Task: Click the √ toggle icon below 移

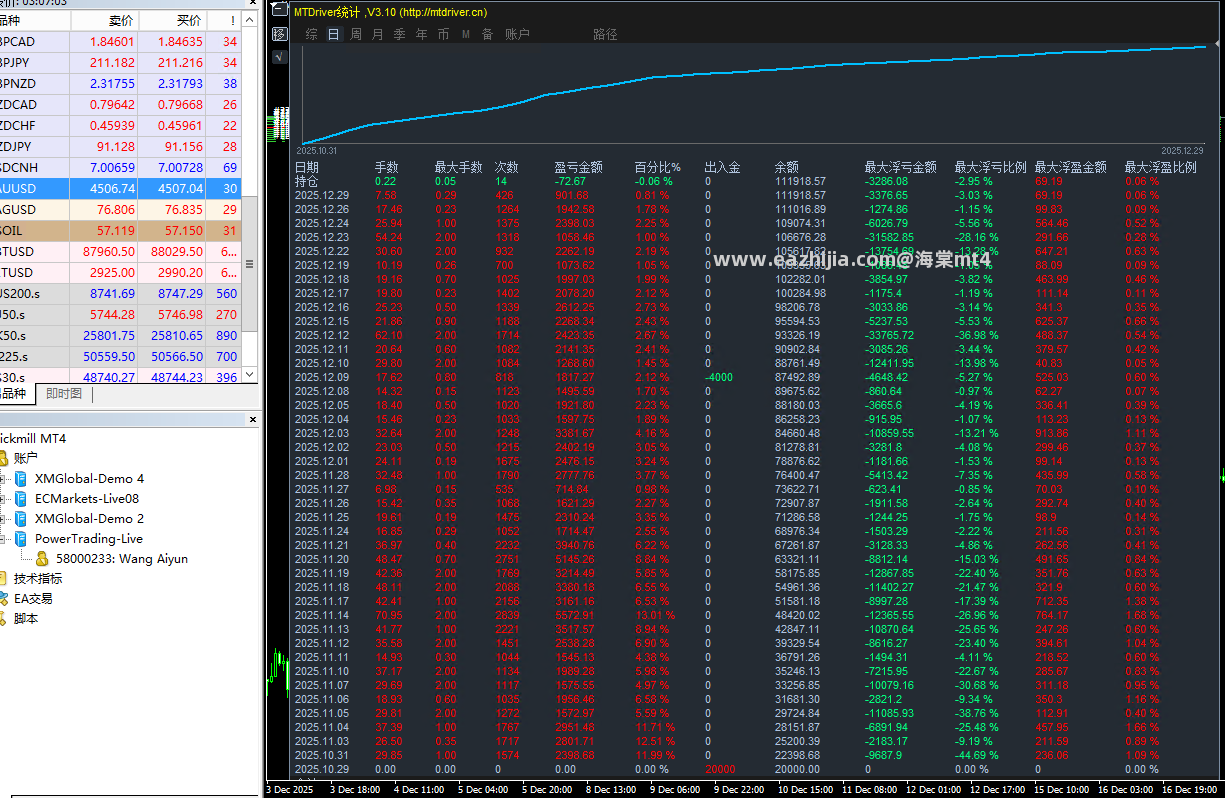Action: [x=279, y=56]
